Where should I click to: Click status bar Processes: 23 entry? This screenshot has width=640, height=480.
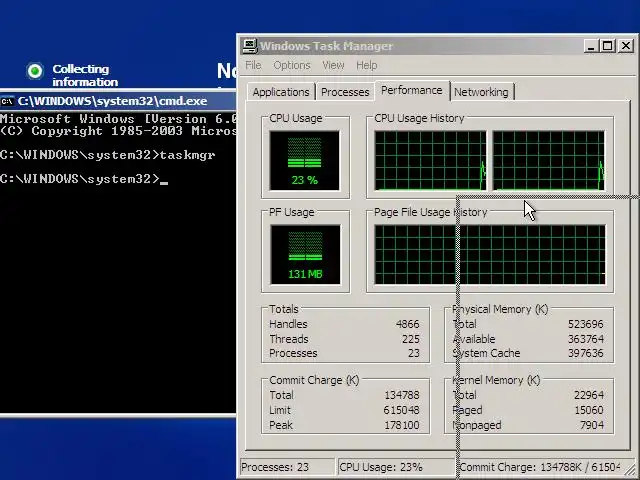(287, 467)
